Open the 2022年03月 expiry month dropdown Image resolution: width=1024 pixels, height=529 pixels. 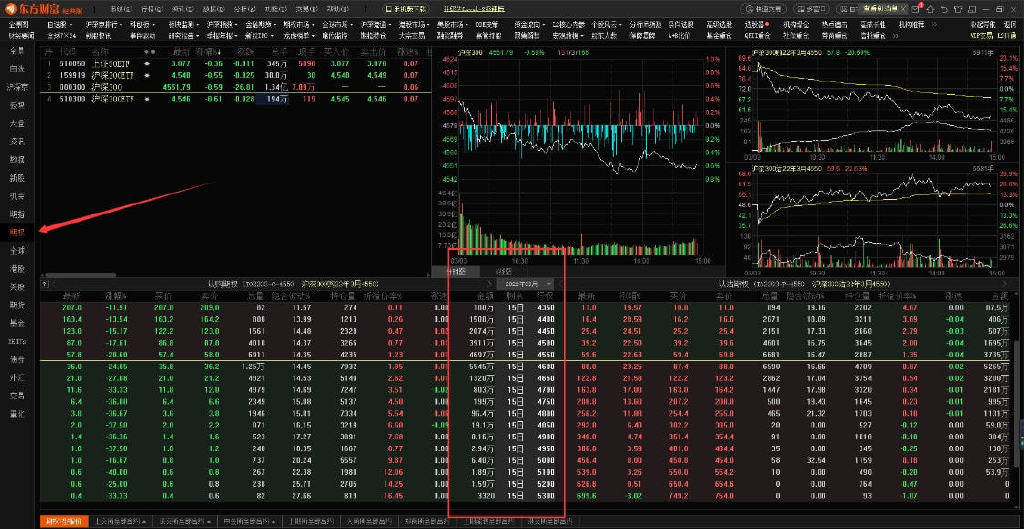click(525, 283)
